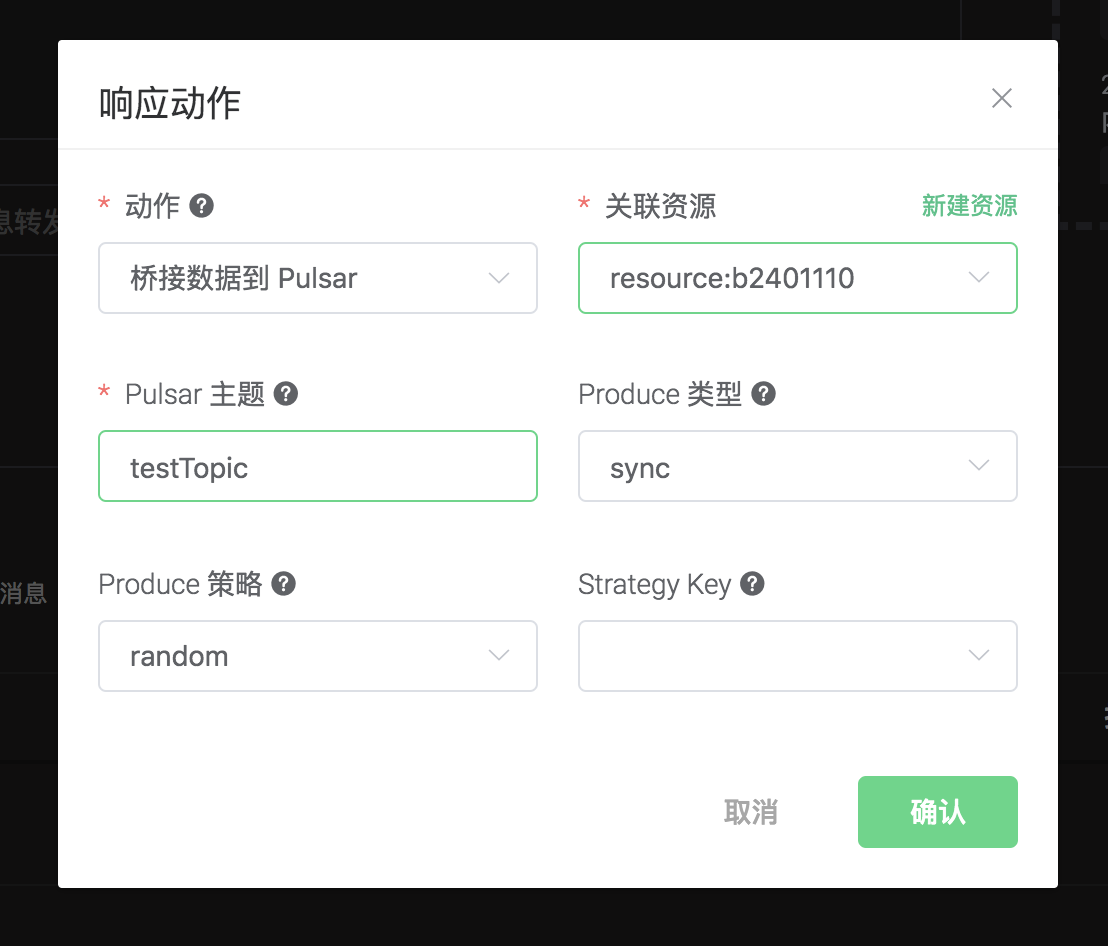Open the 动作 dropdown showing 桥接数据到 Pulsar
The height and width of the screenshot is (946, 1108).
coord(317,278)
